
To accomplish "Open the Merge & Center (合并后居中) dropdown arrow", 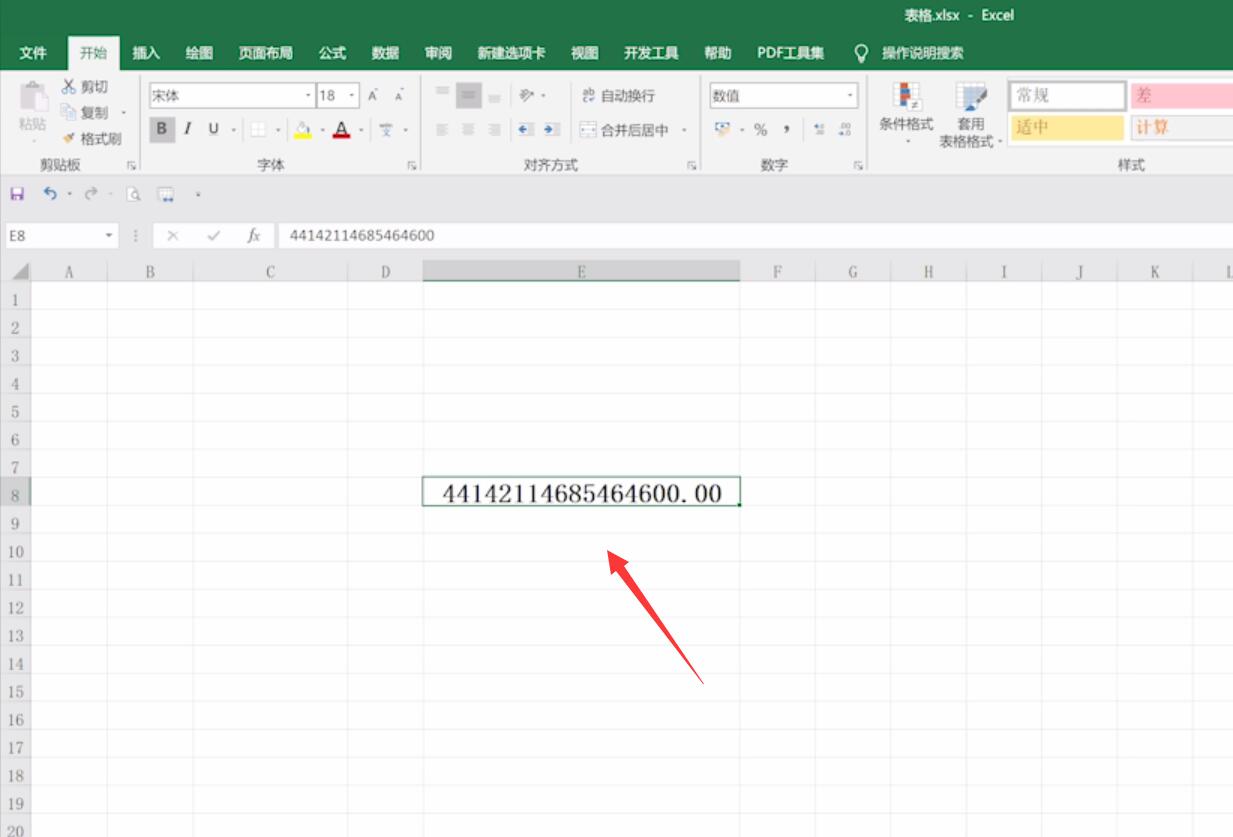I will point(685,130).
